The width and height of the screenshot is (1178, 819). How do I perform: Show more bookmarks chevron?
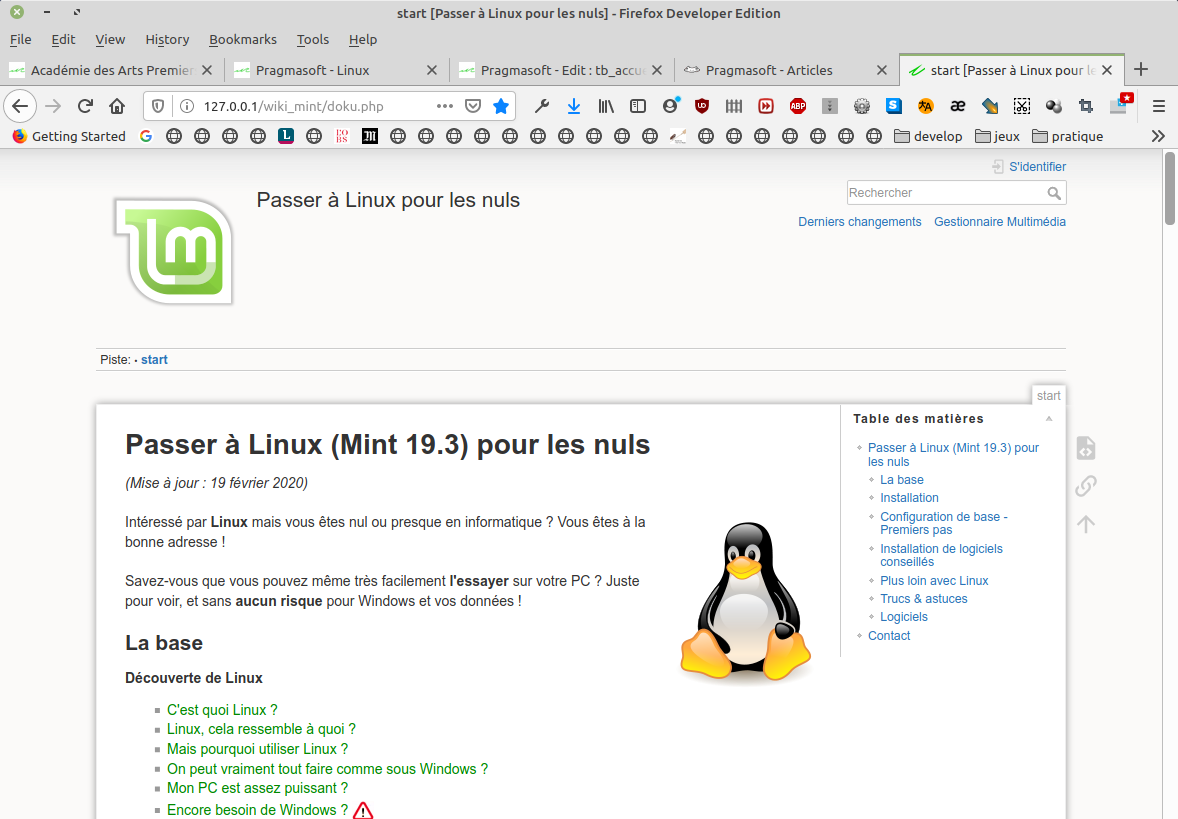[1158, 136]
